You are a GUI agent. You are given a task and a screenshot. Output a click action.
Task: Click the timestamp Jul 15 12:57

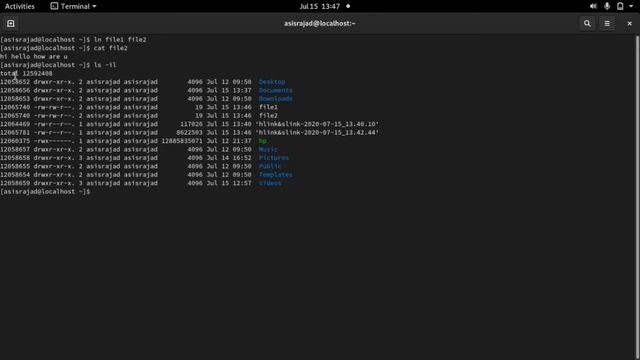(x=229, y=183)
